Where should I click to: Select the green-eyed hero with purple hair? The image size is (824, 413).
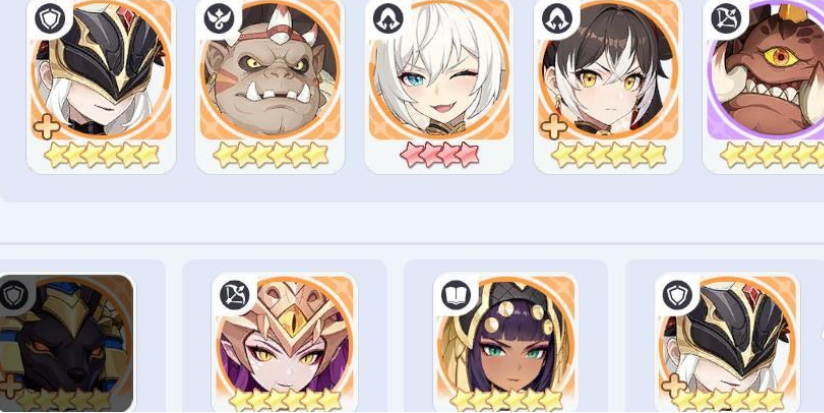point(505,343)
